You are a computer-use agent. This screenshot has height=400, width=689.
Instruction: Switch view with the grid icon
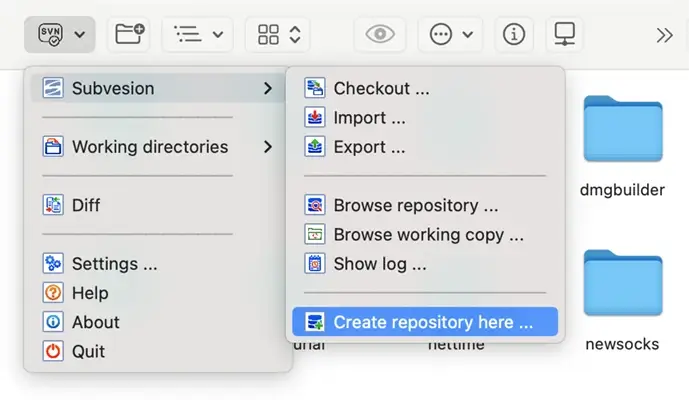click(x=268, y=34)
